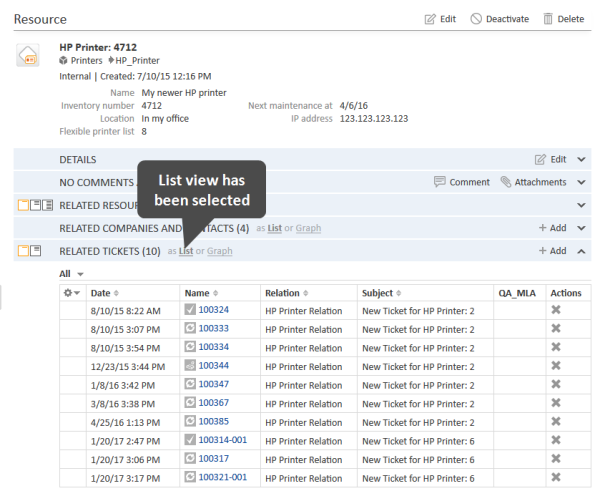Remove relation to ticket 100333
Viewport: 600px width, 496px height.
pos(556,328)
